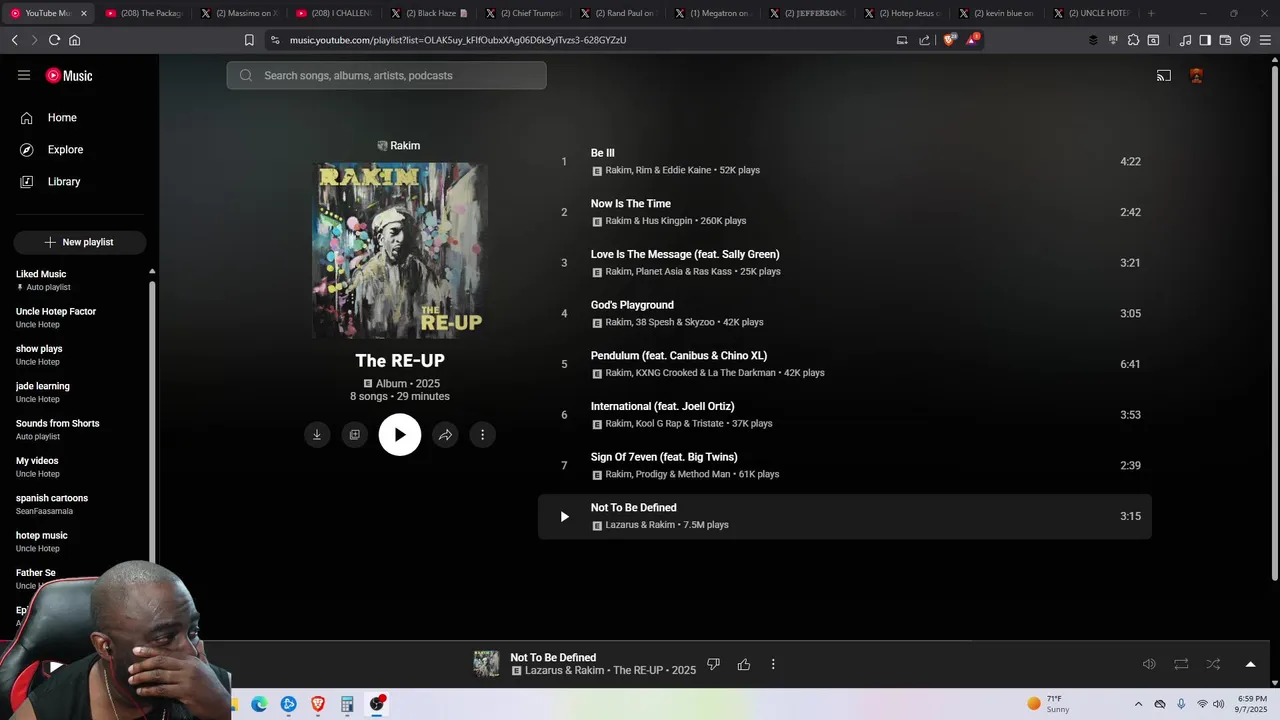Screen dimensions: 1280x720
Task: Open a new browser tab
Action: click(1151, 13)
